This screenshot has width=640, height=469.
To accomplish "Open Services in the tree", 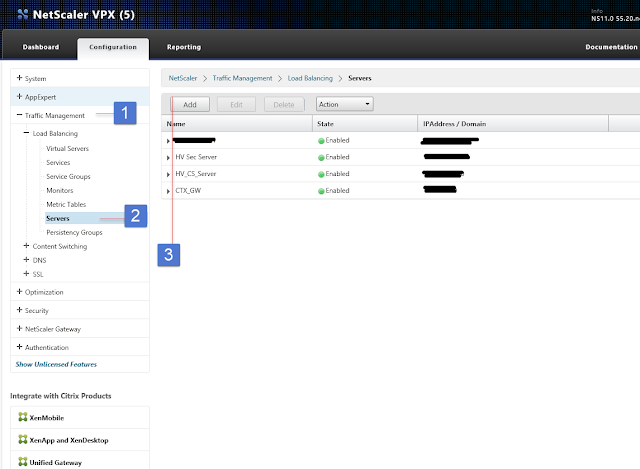I will click(58, 162).
